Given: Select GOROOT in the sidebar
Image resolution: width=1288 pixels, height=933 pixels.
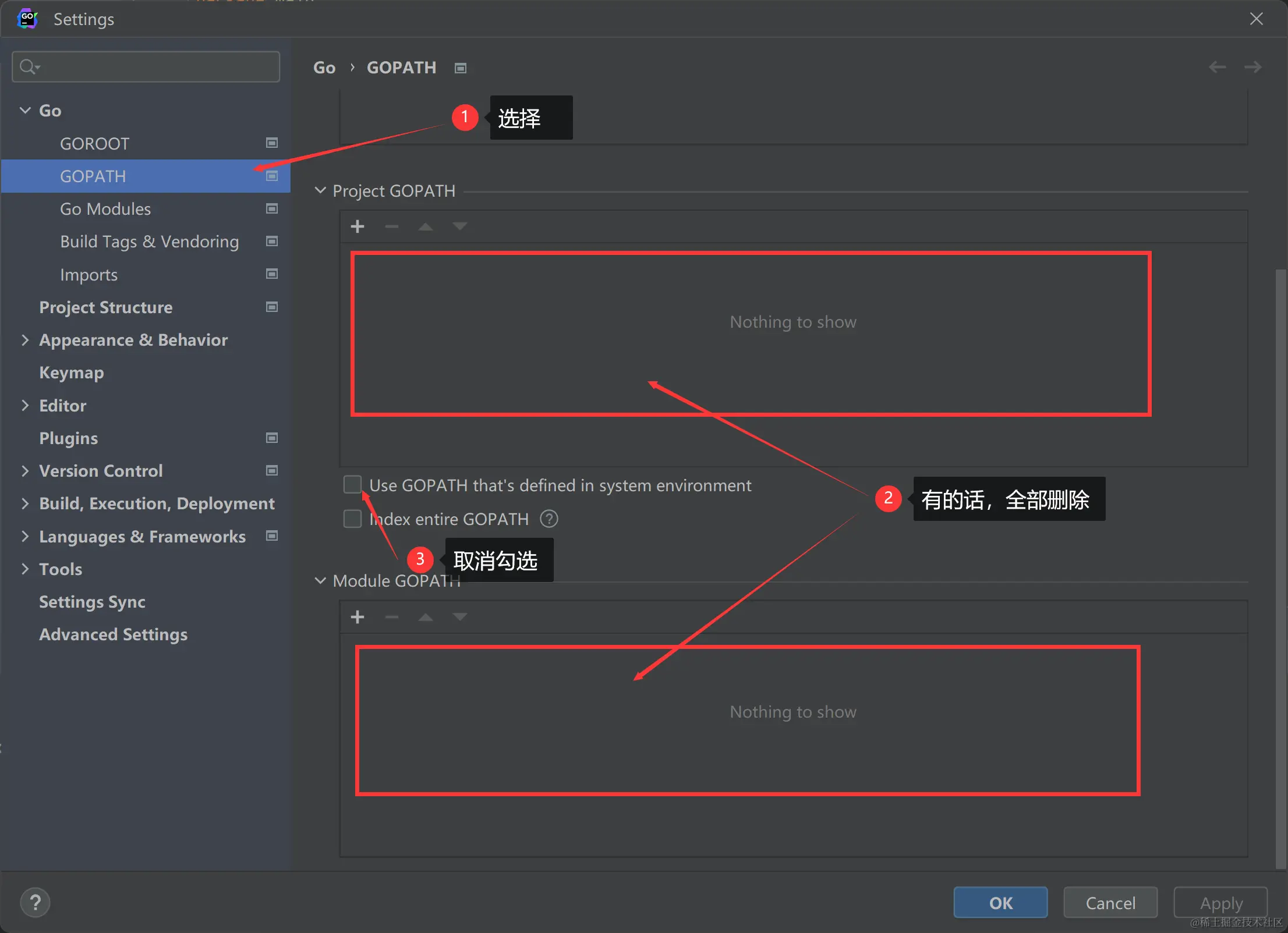Looking at the screenshot, I should (95, 144).
